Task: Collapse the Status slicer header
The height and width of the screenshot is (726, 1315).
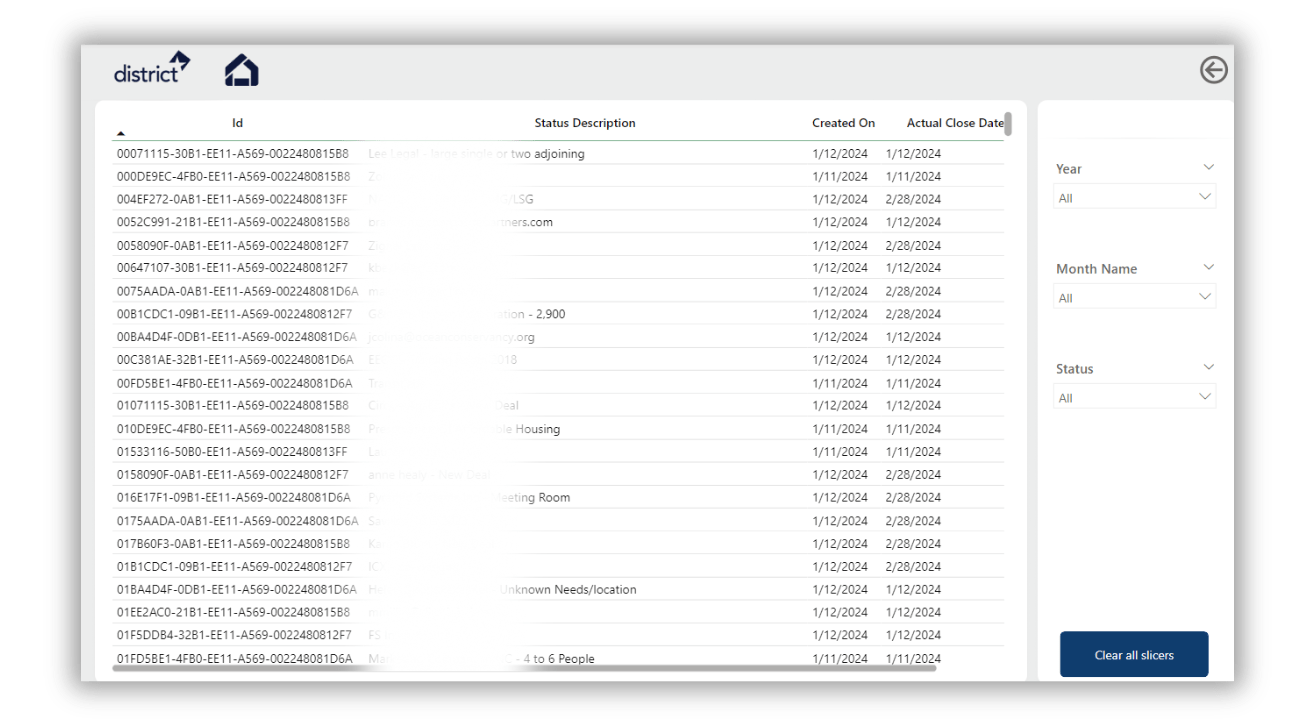Action: 1209,367
